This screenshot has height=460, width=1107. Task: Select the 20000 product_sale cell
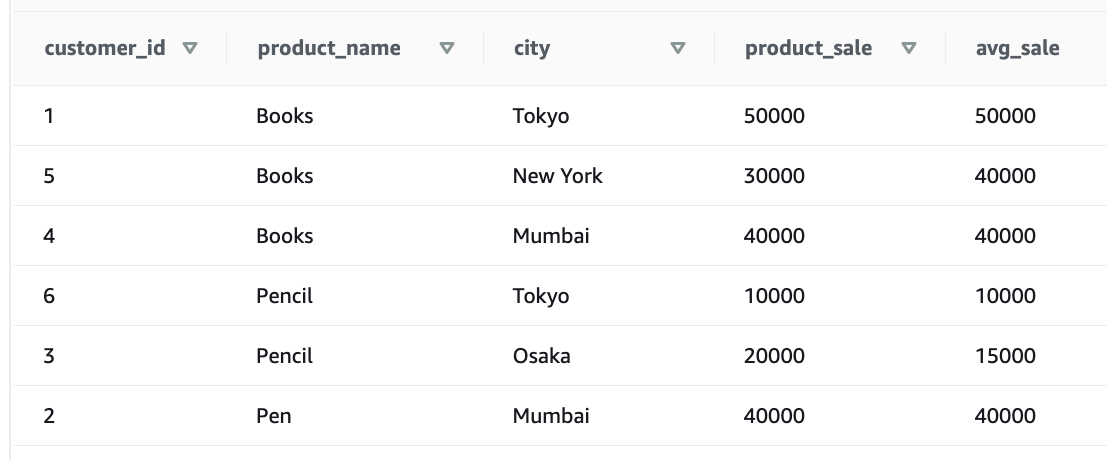[774, 356]
